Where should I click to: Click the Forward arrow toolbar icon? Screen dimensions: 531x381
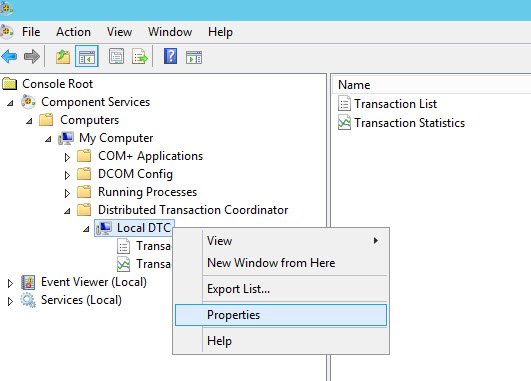pyautogui.click(x=32, y=56)
